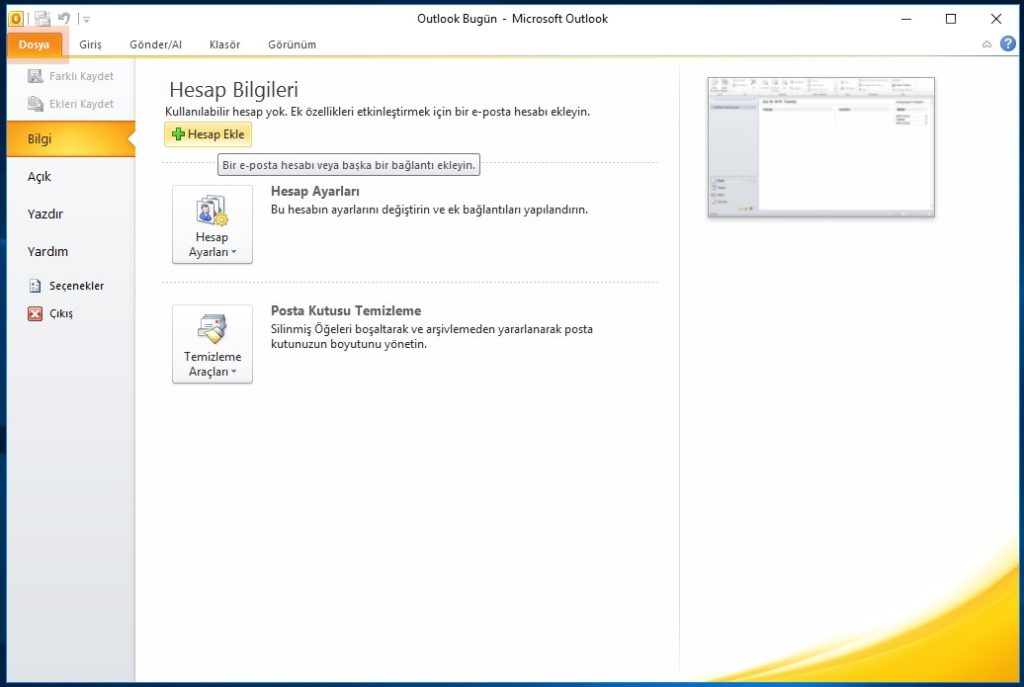The width and height of the screenshot is (1024, 687).
Task: Click the Farklı Kaydet icon
Action: coord(35,76)
